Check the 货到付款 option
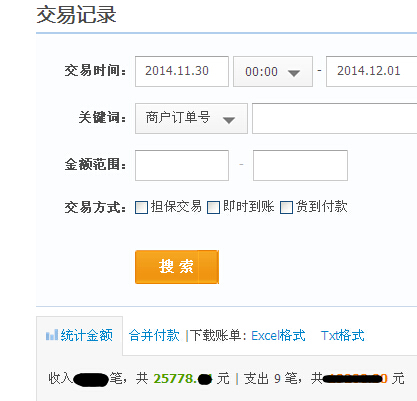 pyautogui.click(x=286, y=207)
